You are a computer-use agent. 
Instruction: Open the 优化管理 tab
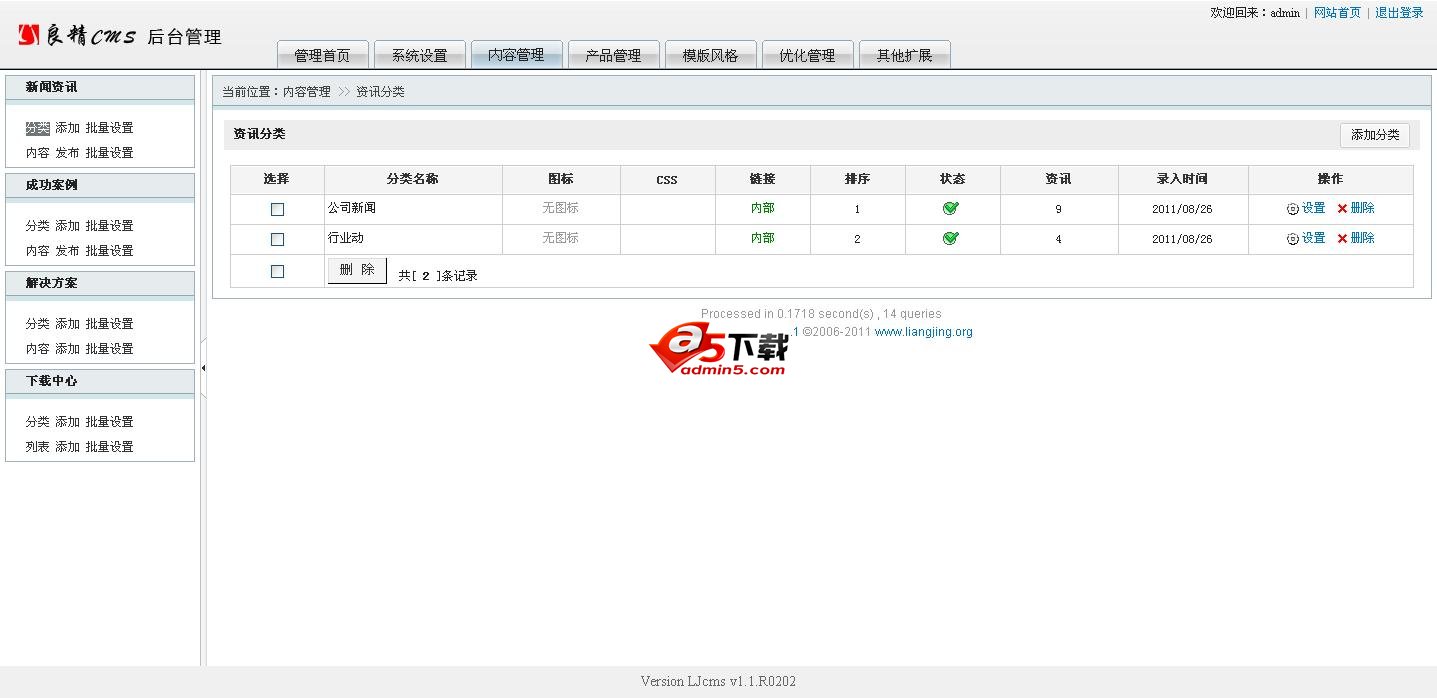[807, 55]
